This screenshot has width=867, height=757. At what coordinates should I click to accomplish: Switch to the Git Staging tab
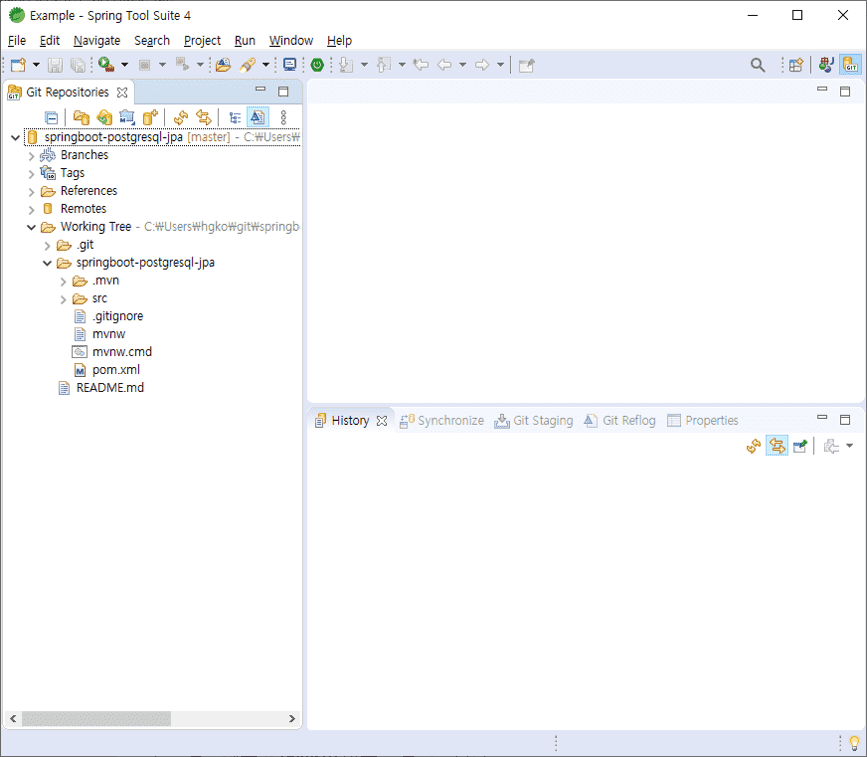point(534,421)
